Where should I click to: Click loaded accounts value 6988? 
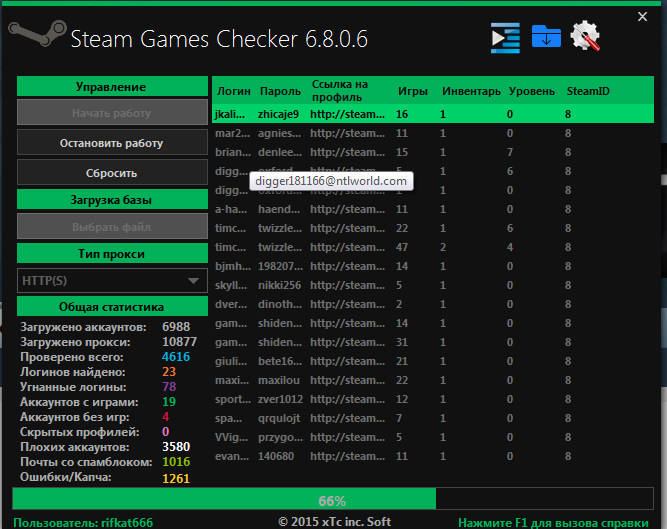[176, 327]
